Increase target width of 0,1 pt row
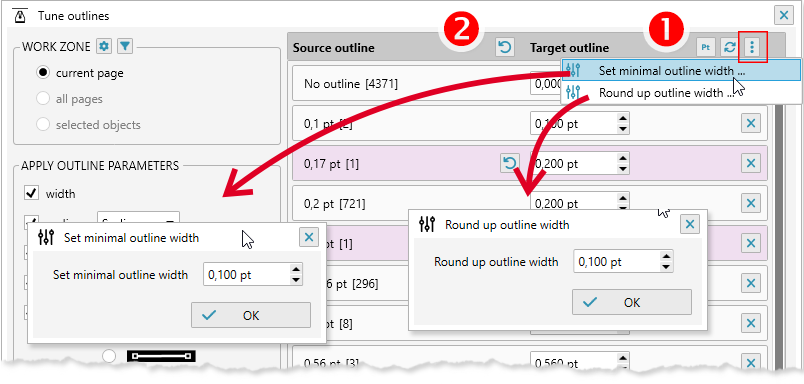This screenshot has height=384, width=804. (622, 119)
